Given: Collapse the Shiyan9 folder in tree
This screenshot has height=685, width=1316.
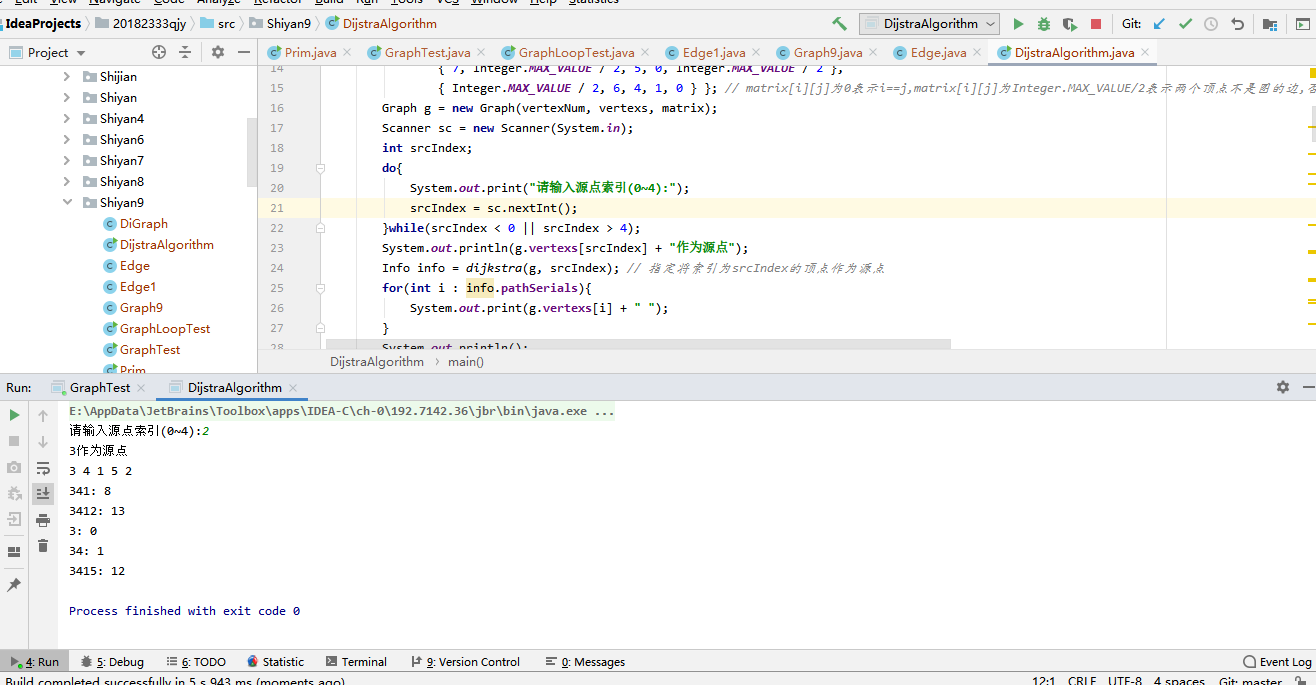Looking at the screenshot, I should (67, 203).
